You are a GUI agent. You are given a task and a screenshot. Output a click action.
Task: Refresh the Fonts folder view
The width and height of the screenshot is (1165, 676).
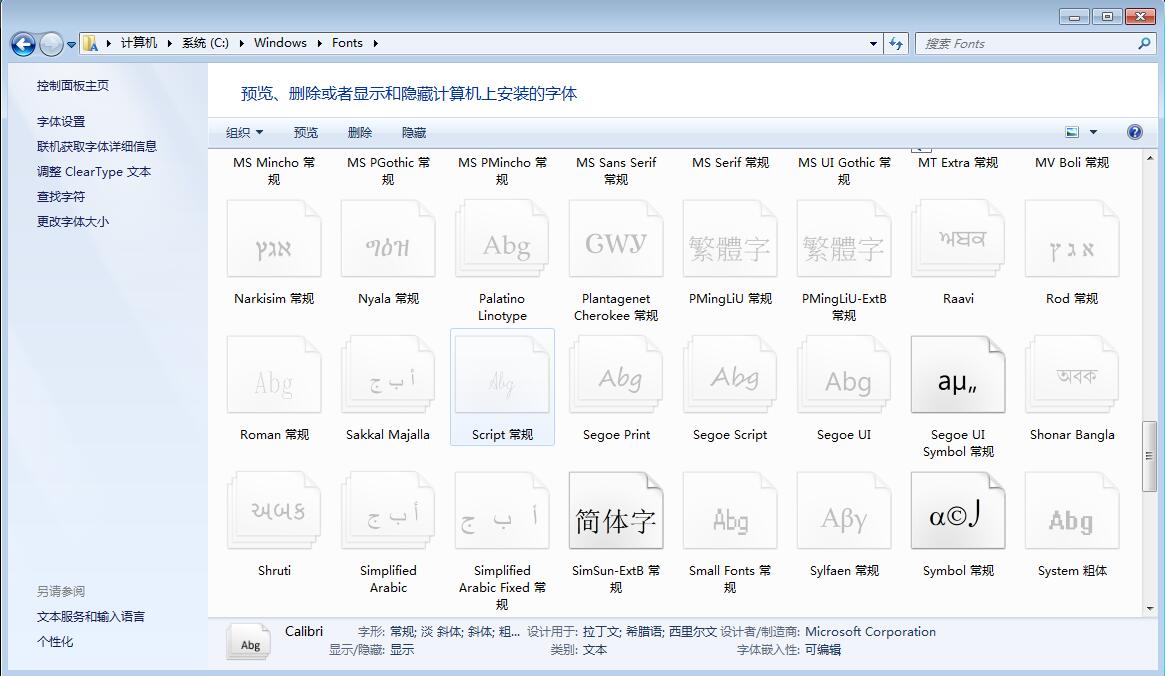pos(896,44)
